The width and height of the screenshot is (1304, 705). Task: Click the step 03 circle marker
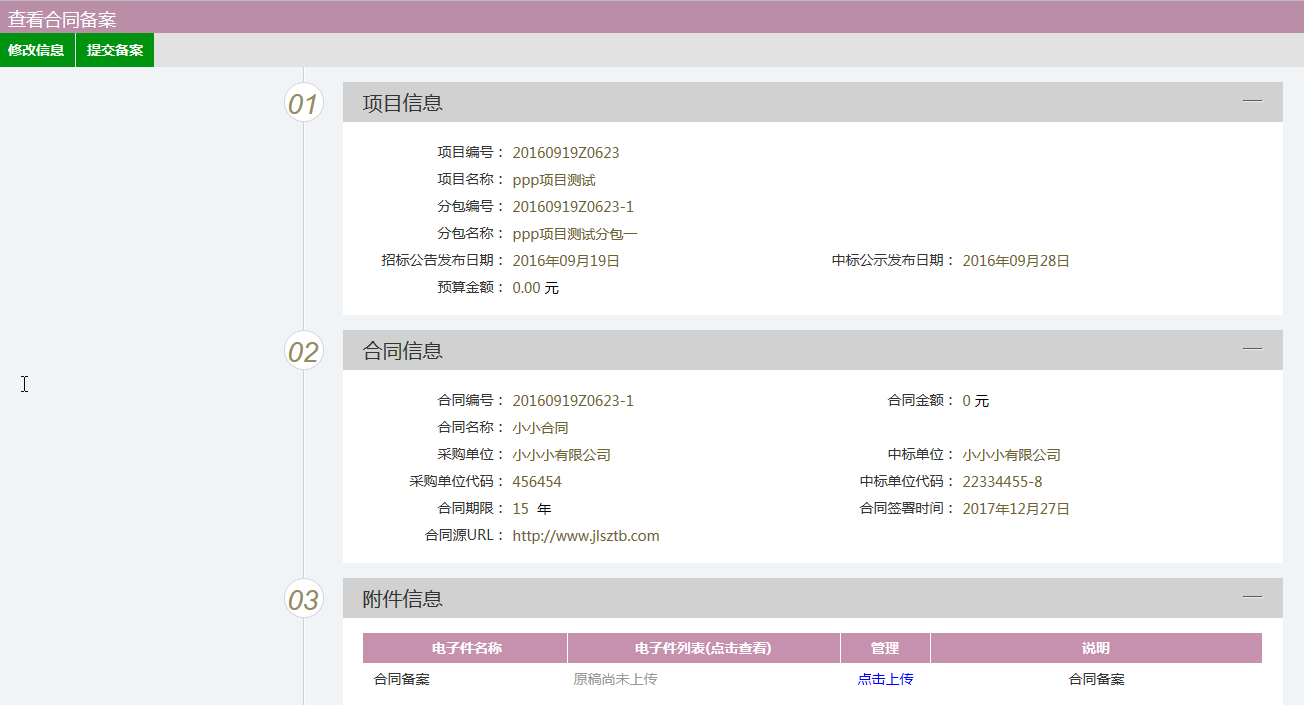point(303,599)
